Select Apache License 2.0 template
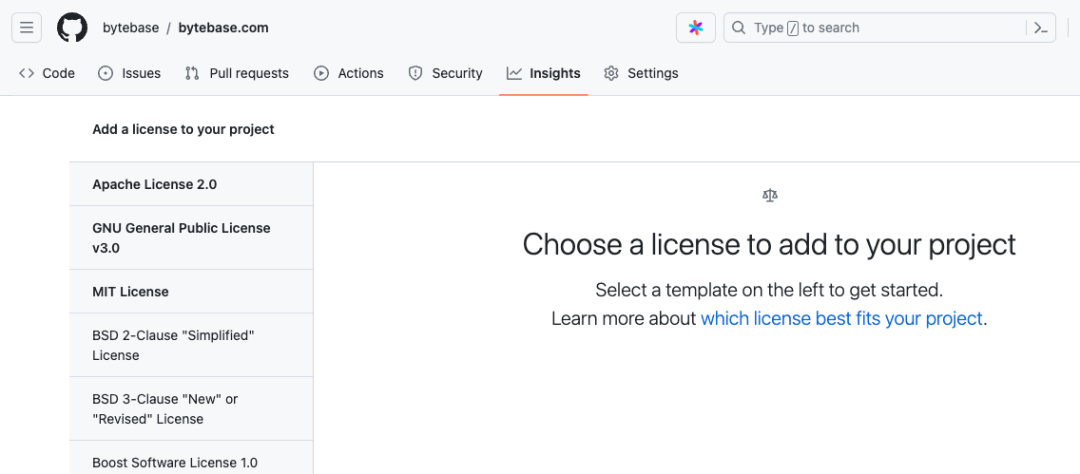This screenshot has width=1080, height=474. 191,185
